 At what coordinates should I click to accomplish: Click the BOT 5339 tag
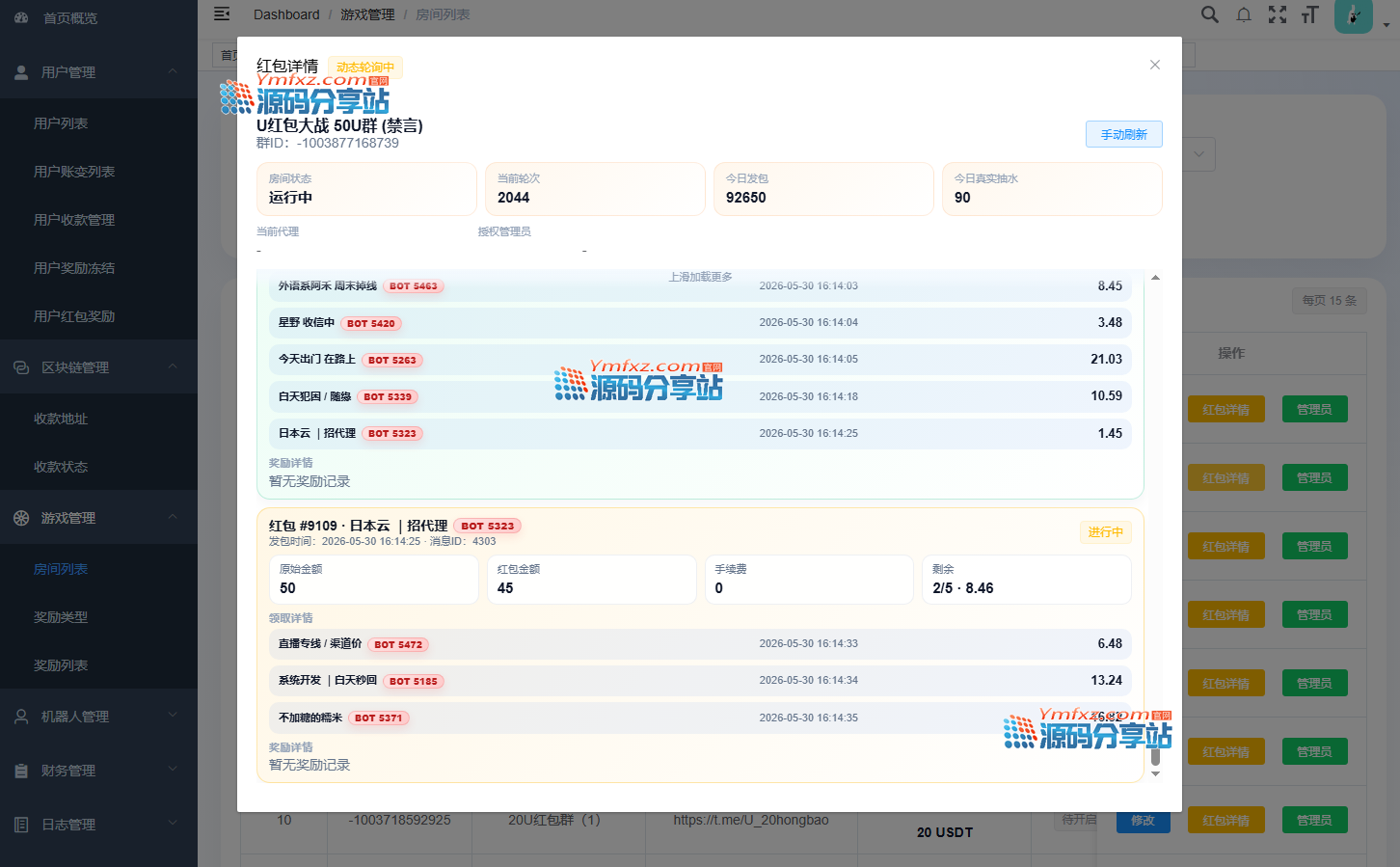(x=388, y=397)
